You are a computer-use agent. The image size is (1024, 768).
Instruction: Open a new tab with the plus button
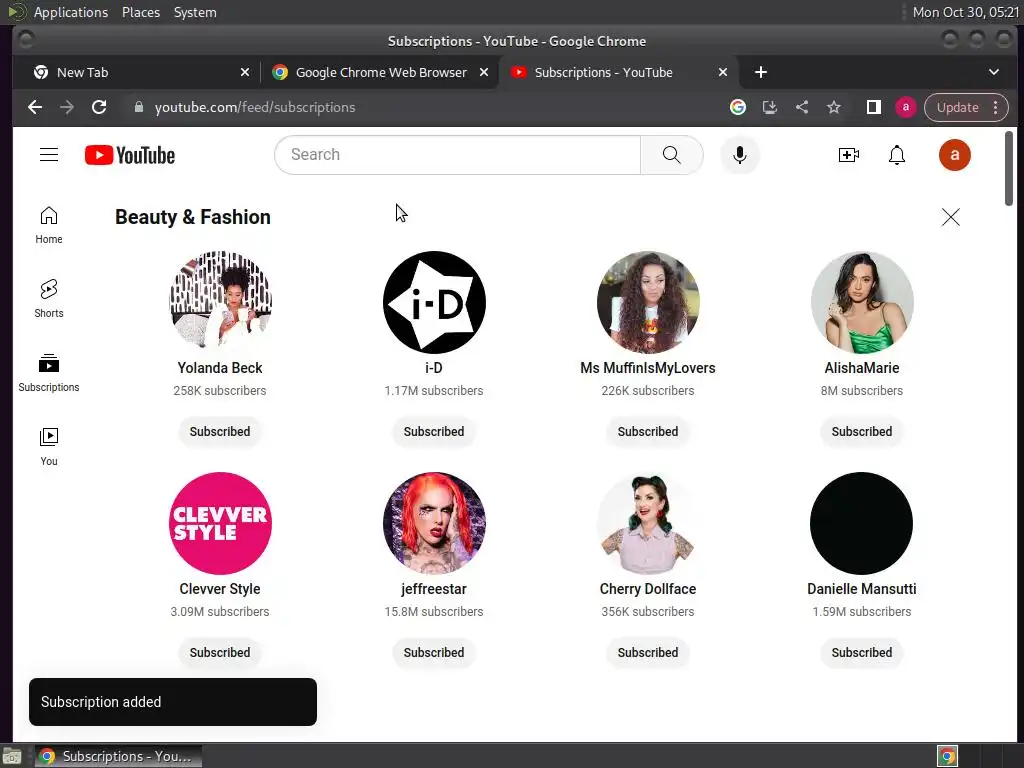click(x=761, y=72)
